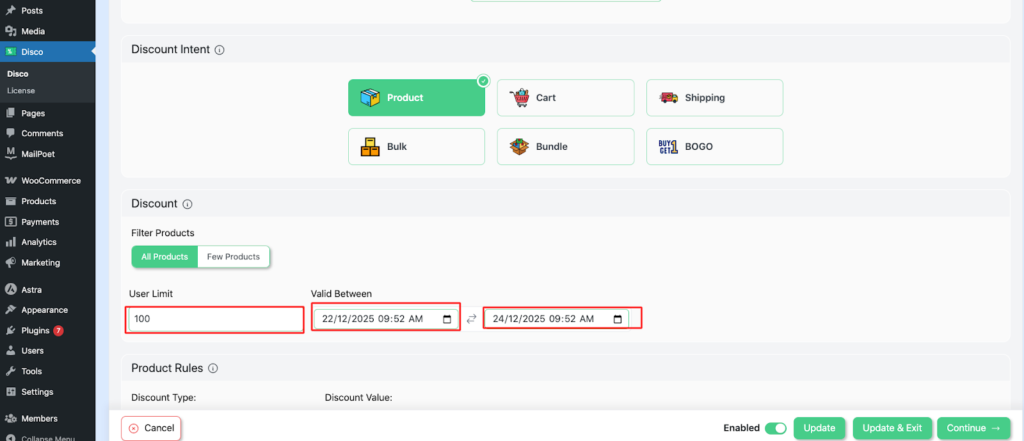Click the Collapse Menu icon
The height and width of the screenshot is (441, 1024).
10,438
